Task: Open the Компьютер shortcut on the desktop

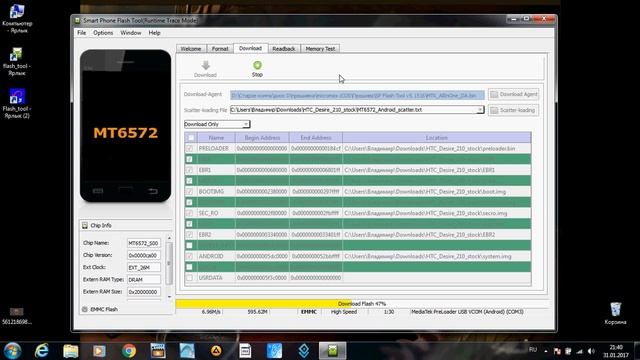Action: [17, 18]
